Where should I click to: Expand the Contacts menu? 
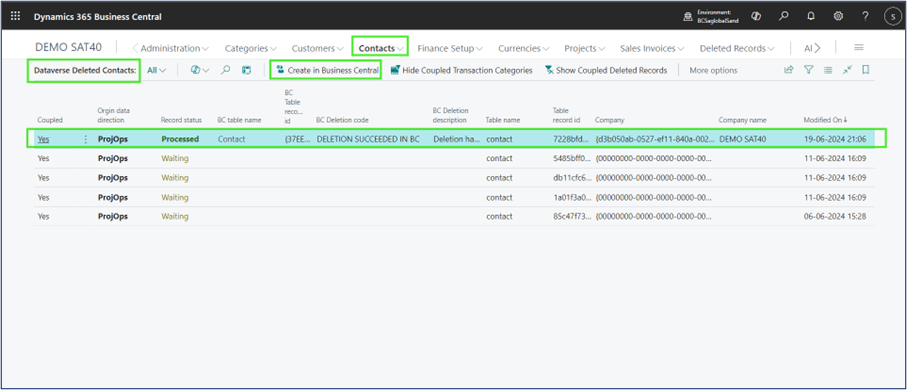click(381, 48)
